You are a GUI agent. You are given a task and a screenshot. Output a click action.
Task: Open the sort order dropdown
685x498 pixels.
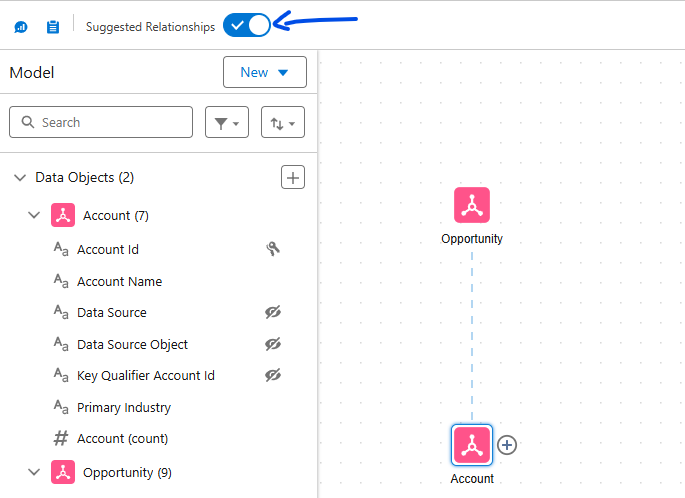(x=283, y=123)
